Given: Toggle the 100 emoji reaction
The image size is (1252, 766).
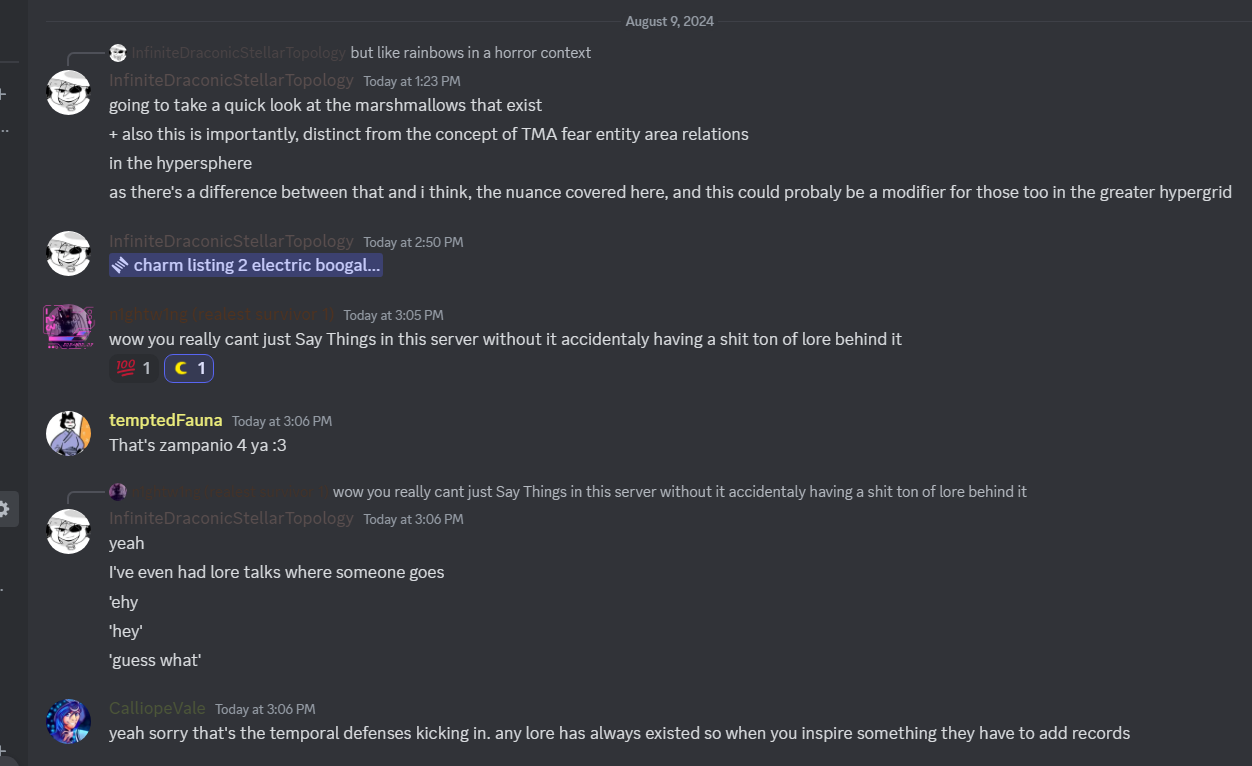Looking at the screenshot, I should pyautogui.click(x=134, y=369).
